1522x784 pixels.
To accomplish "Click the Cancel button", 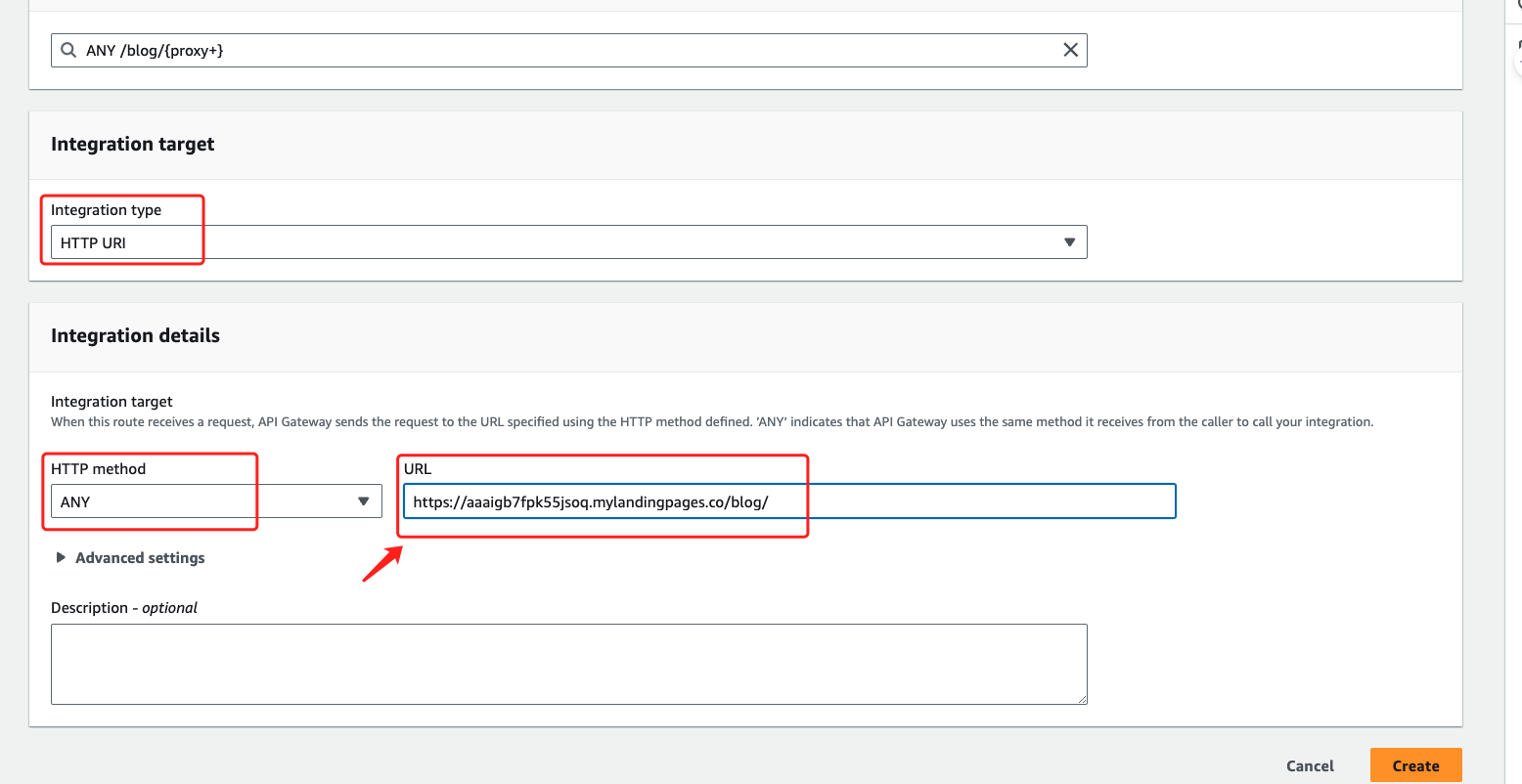I will [1310, 766].
